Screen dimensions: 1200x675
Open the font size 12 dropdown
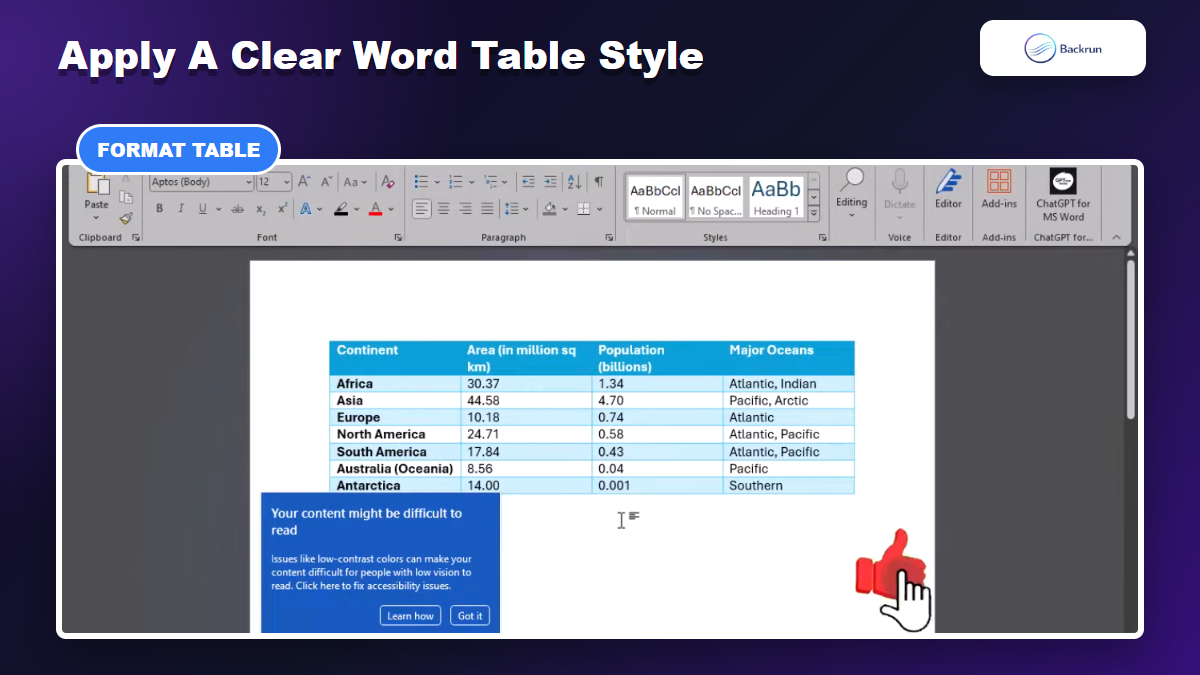pyautogui.click(x=287, y=182)
